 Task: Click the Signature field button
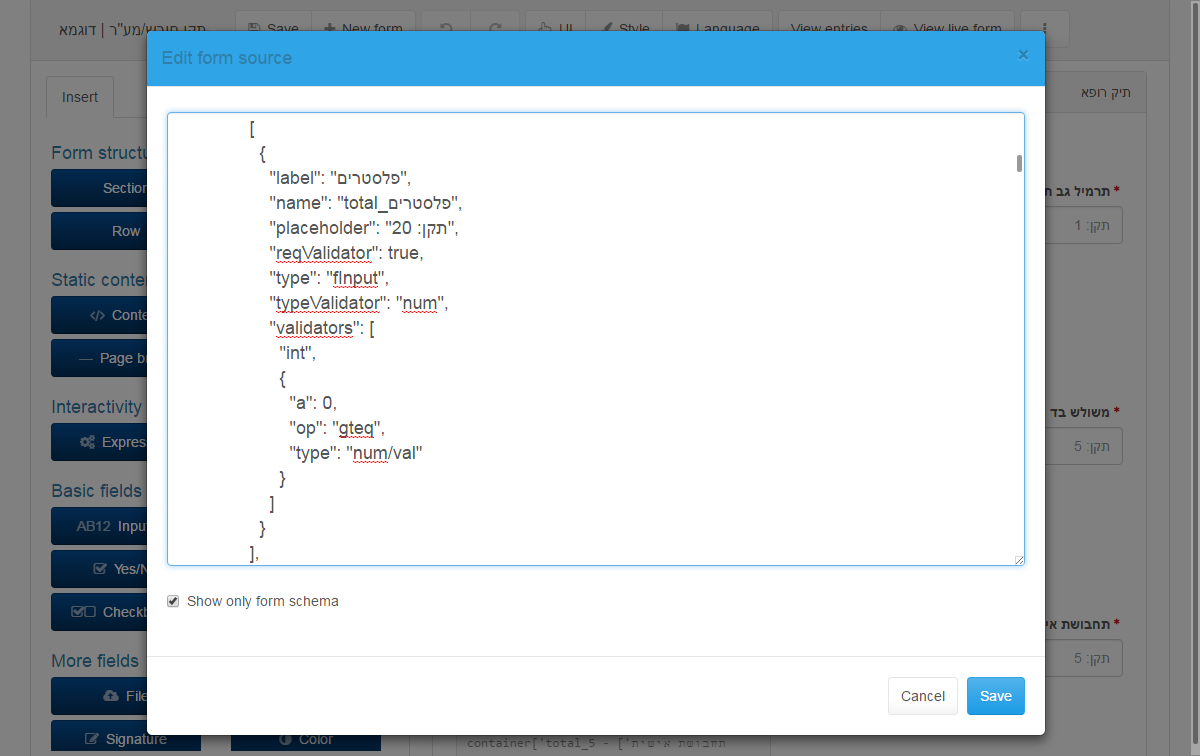tap(125, 739)
